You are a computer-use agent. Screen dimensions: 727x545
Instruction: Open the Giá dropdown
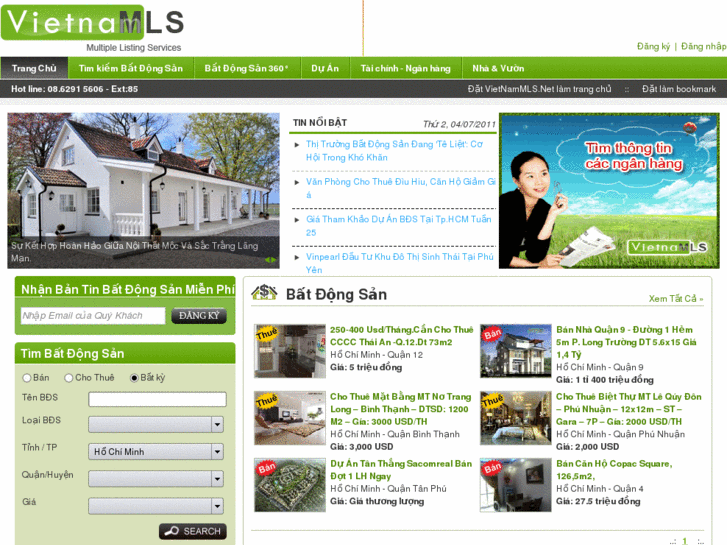[x=156, y=506]
